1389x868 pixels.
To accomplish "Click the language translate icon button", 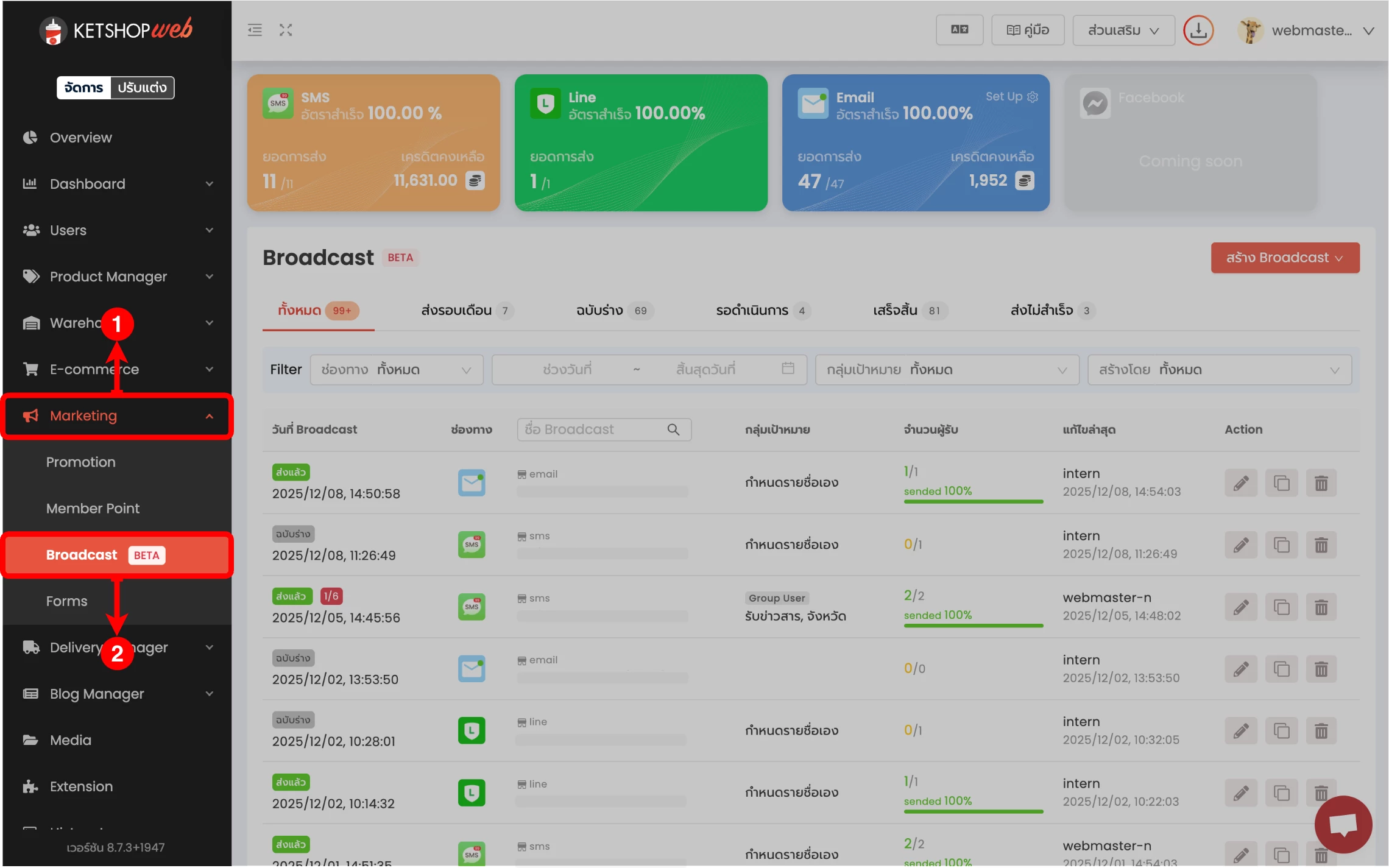I will (x=959, y=30).
